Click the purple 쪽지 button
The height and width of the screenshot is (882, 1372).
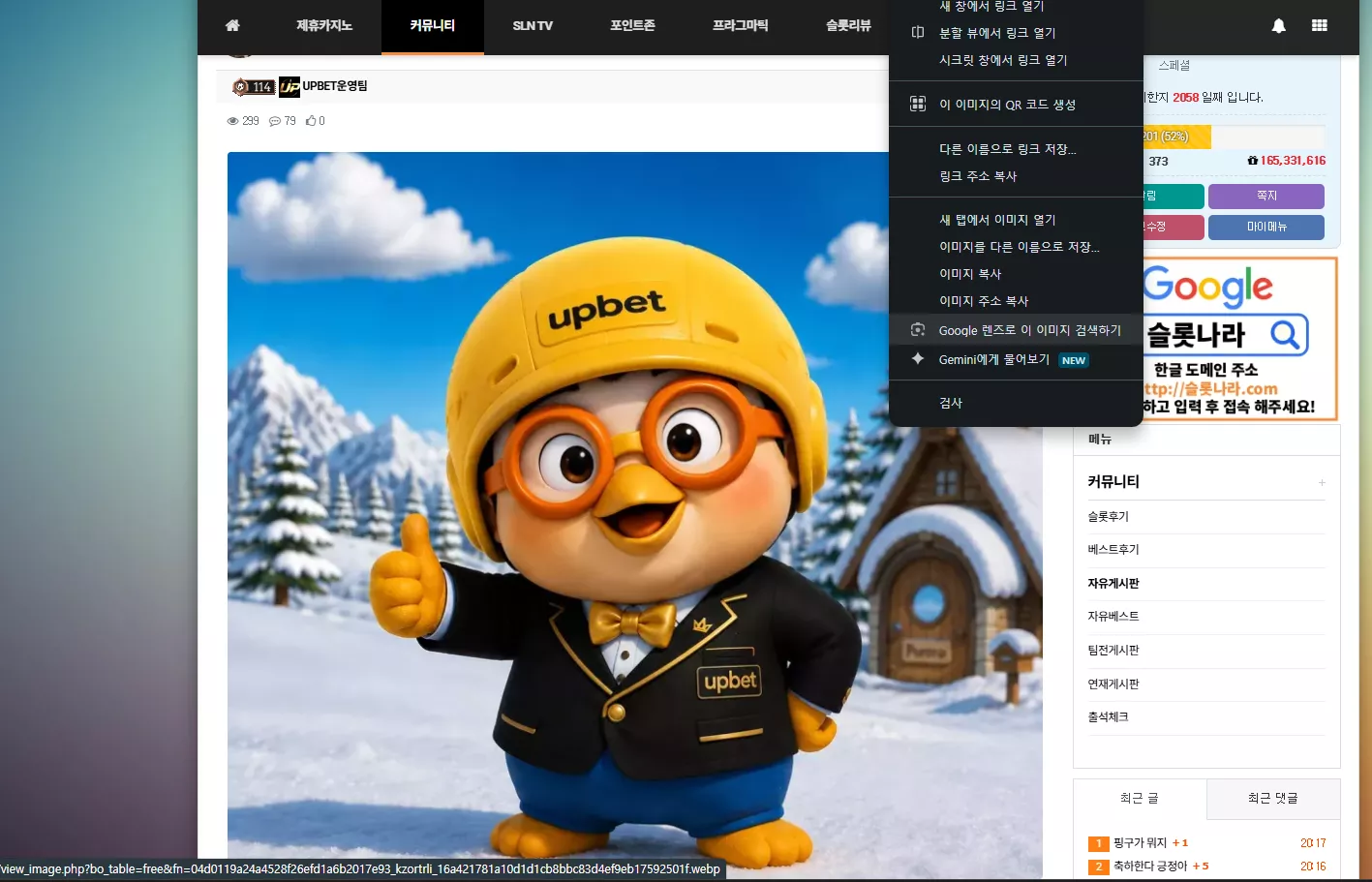coord(1266,197)
